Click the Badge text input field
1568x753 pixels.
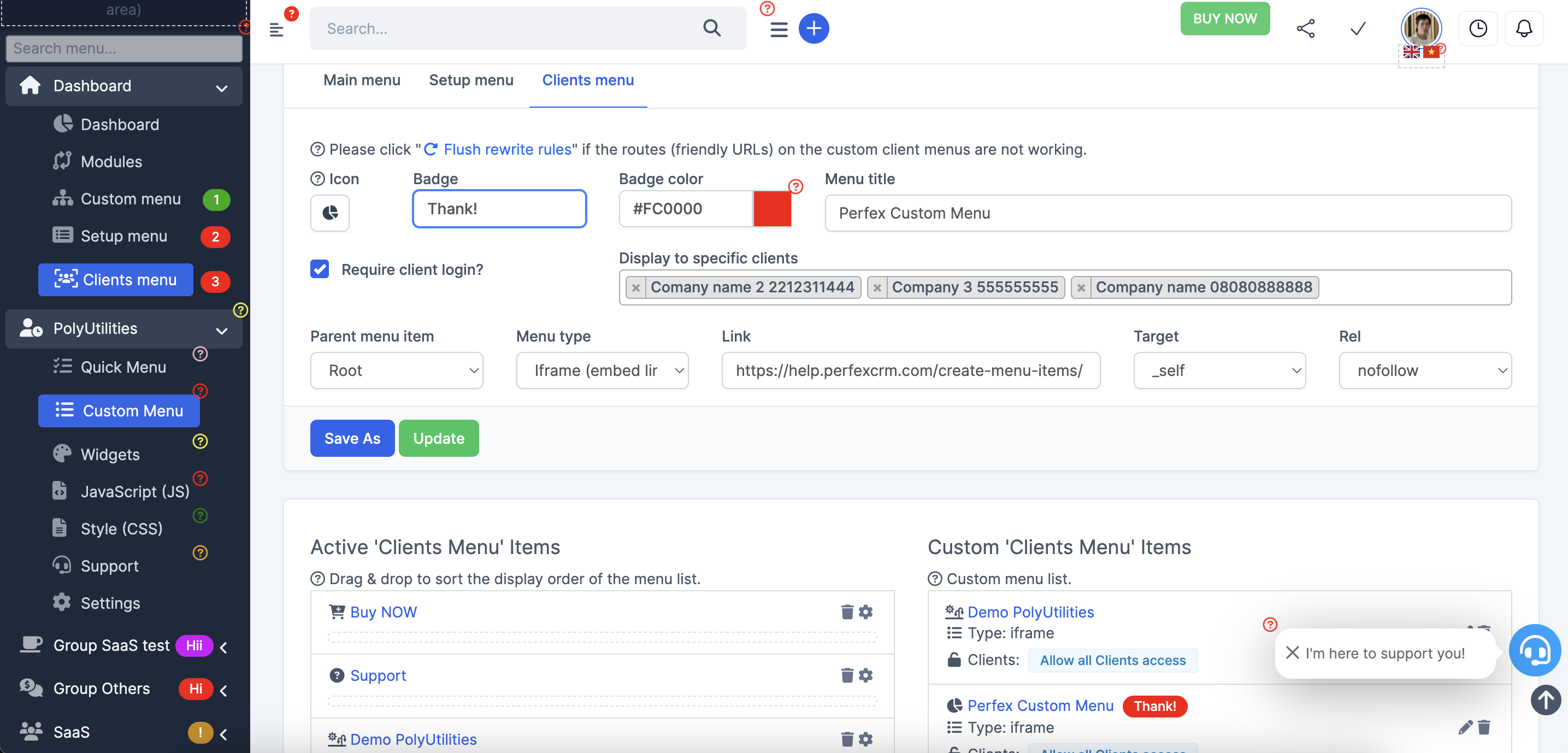click(x=499, y=208)
